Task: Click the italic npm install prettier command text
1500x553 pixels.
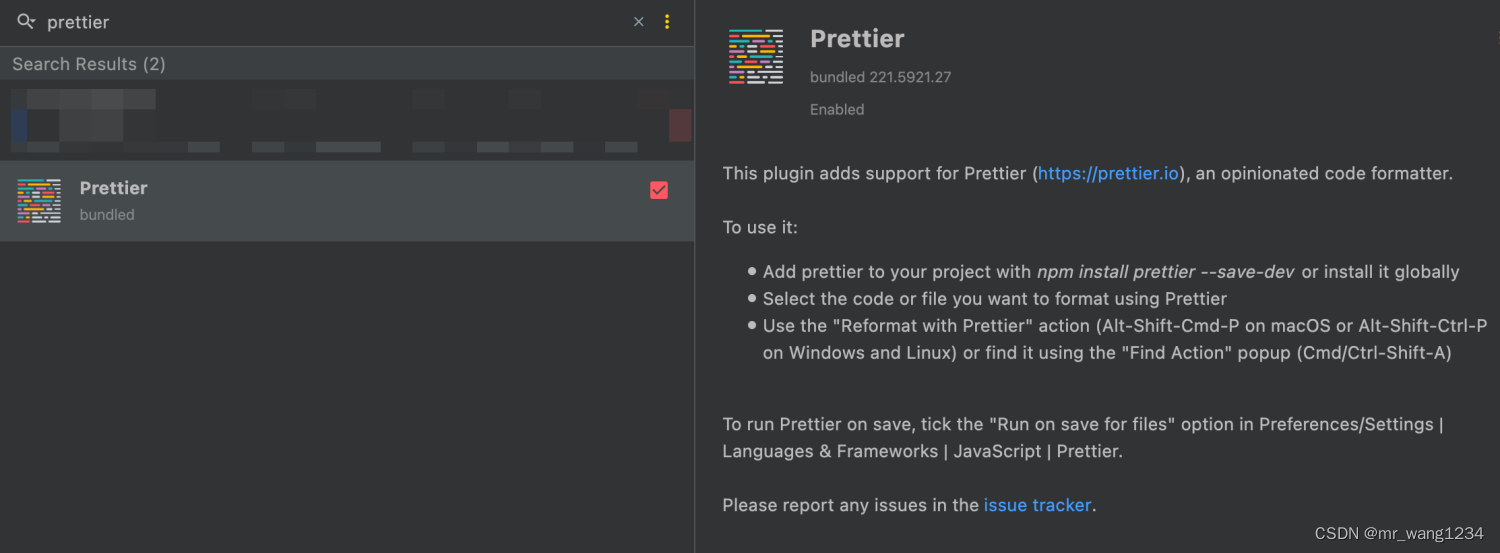Action: 1166,272
